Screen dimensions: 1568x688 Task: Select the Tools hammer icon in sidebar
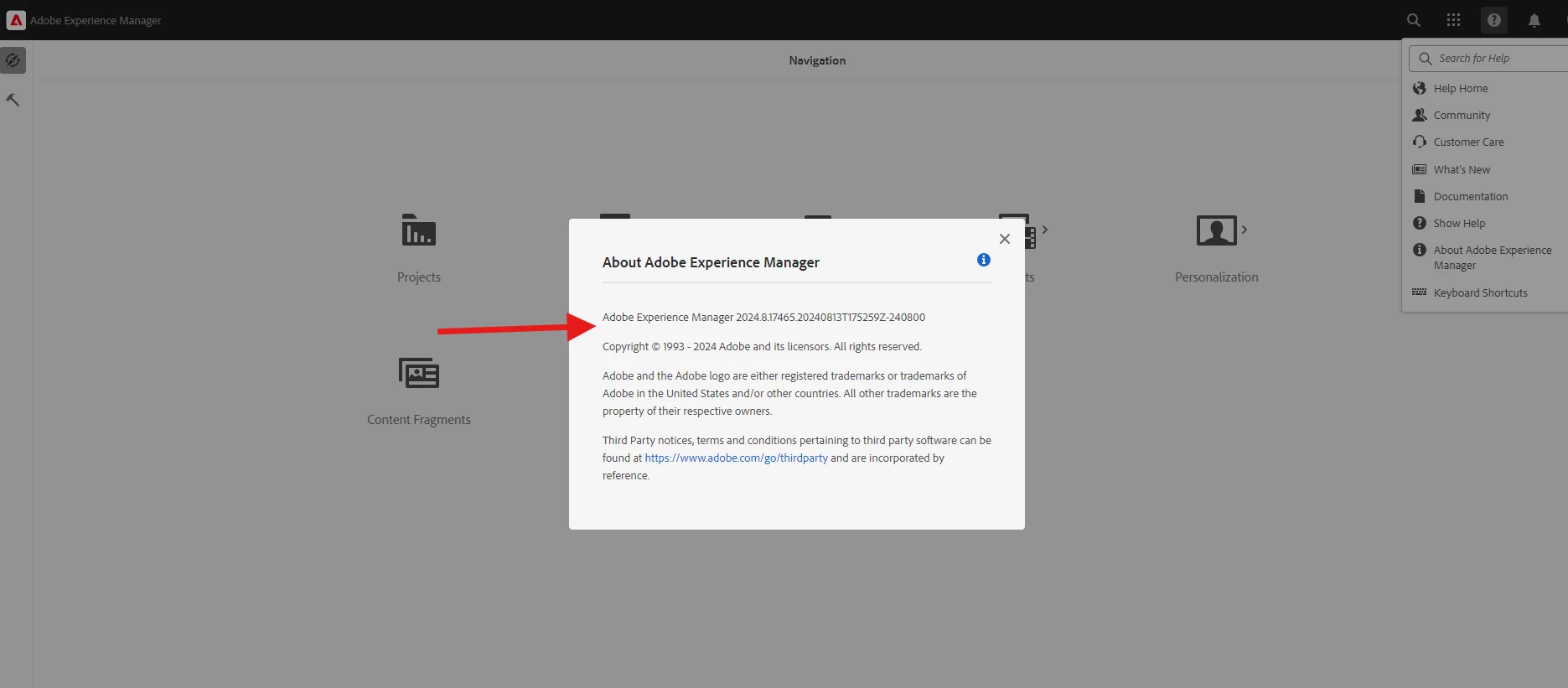[13, 100]
